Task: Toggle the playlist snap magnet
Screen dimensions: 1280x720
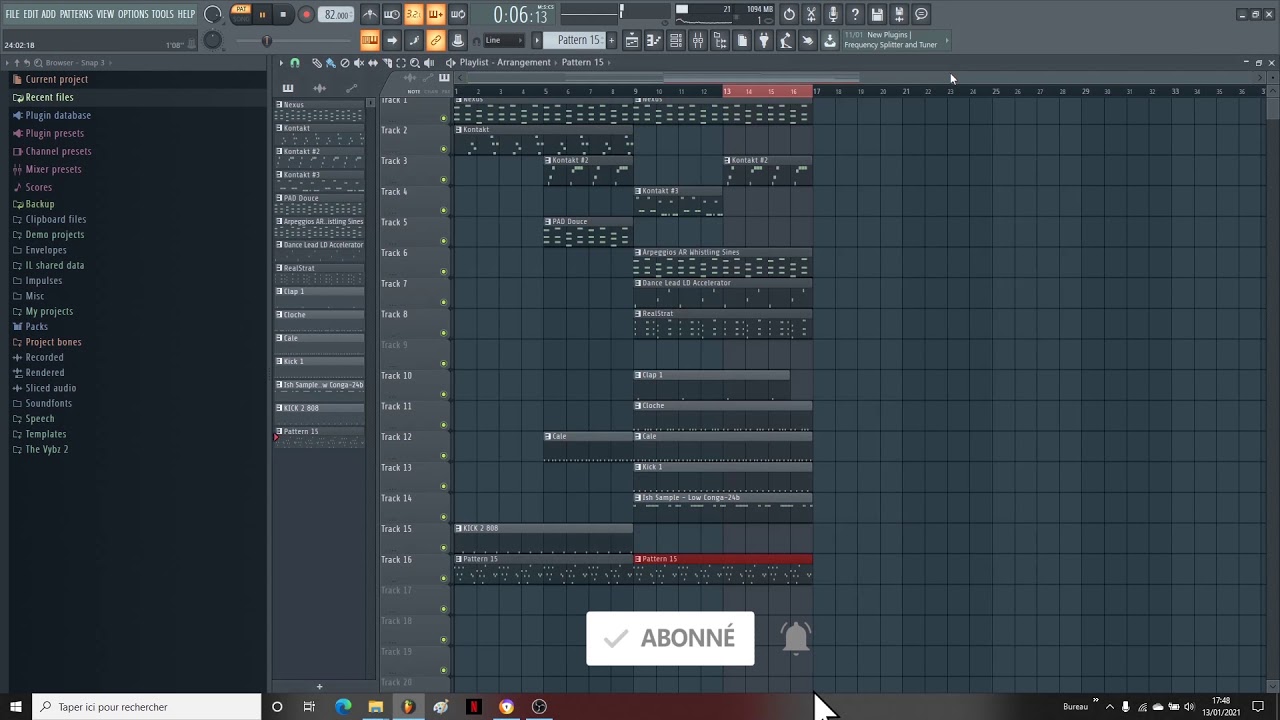Action: coord(294,63)
